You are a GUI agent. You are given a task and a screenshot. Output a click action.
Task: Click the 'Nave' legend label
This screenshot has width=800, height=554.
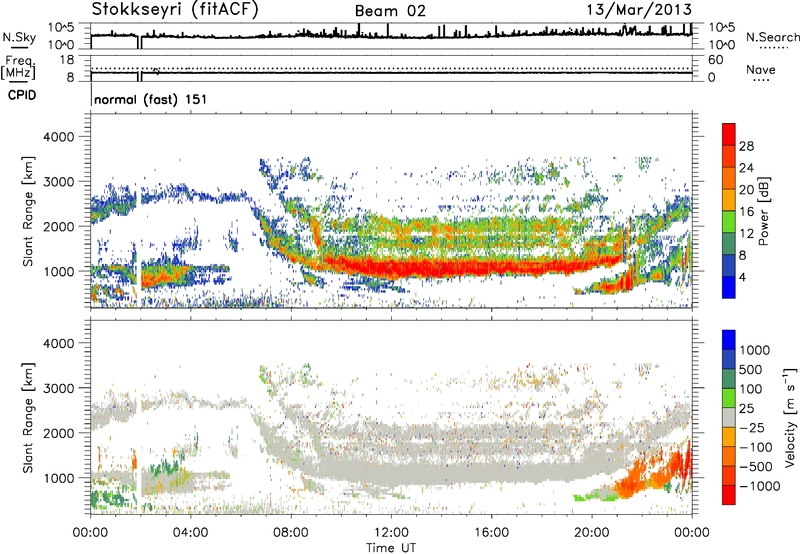[x=761, y=69]
